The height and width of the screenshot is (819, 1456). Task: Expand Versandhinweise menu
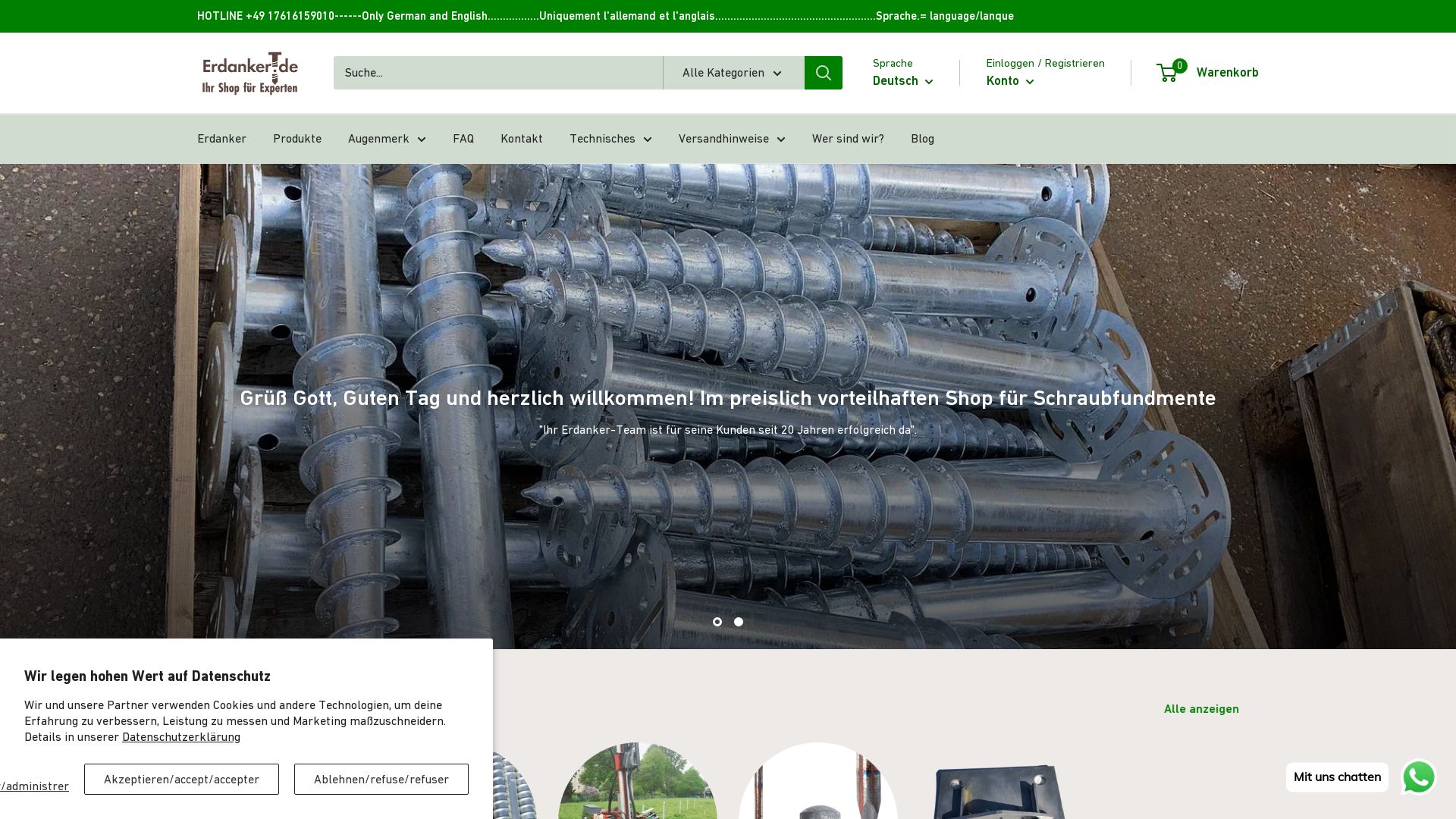[x=732, y=139]
